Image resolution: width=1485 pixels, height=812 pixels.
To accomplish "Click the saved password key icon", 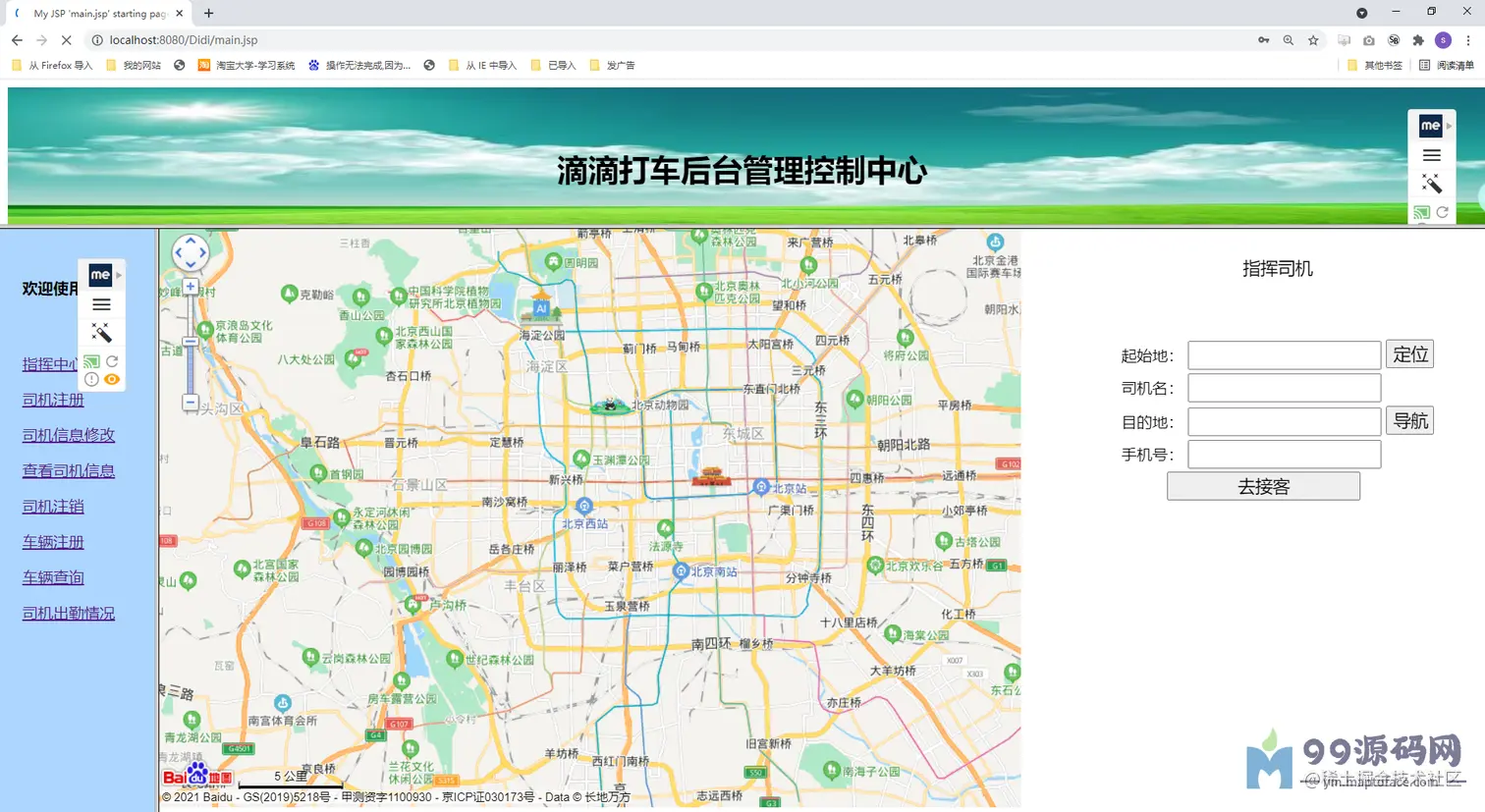I will coord(1263,40).
